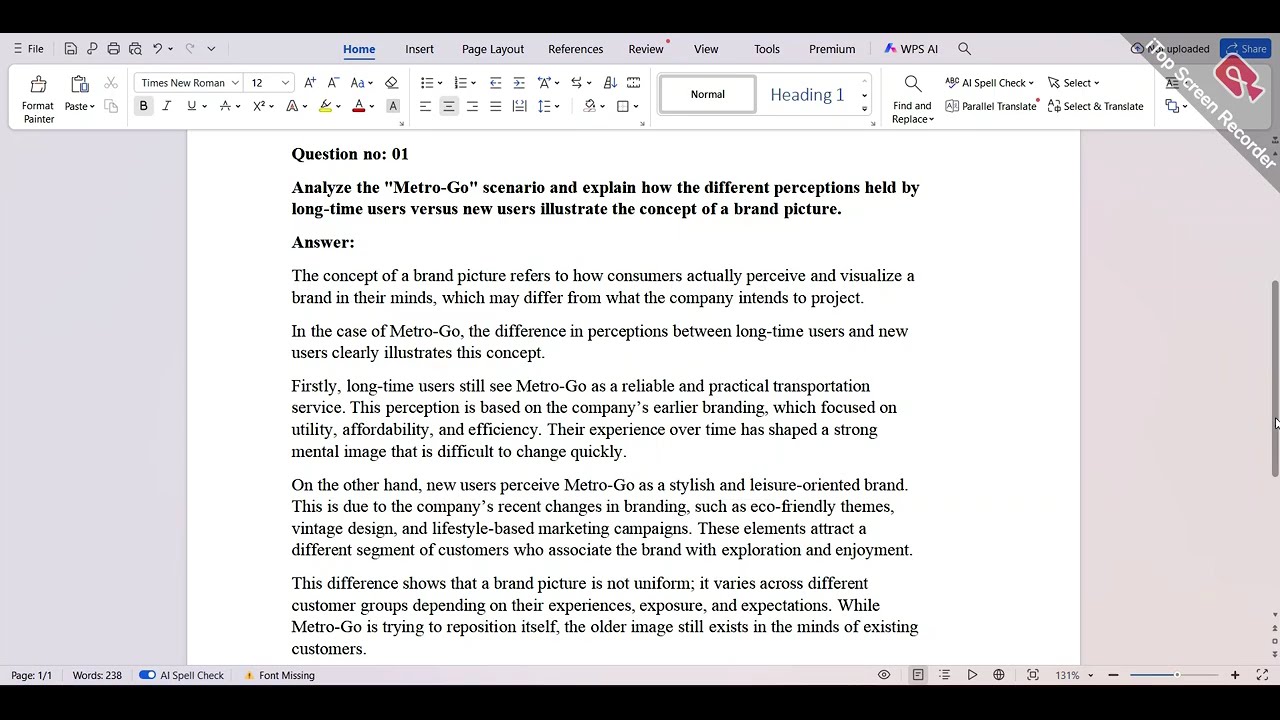This screenshot has height=720, width=1280.
Task: Apply Italic formatting
Action: click(166, 106)
